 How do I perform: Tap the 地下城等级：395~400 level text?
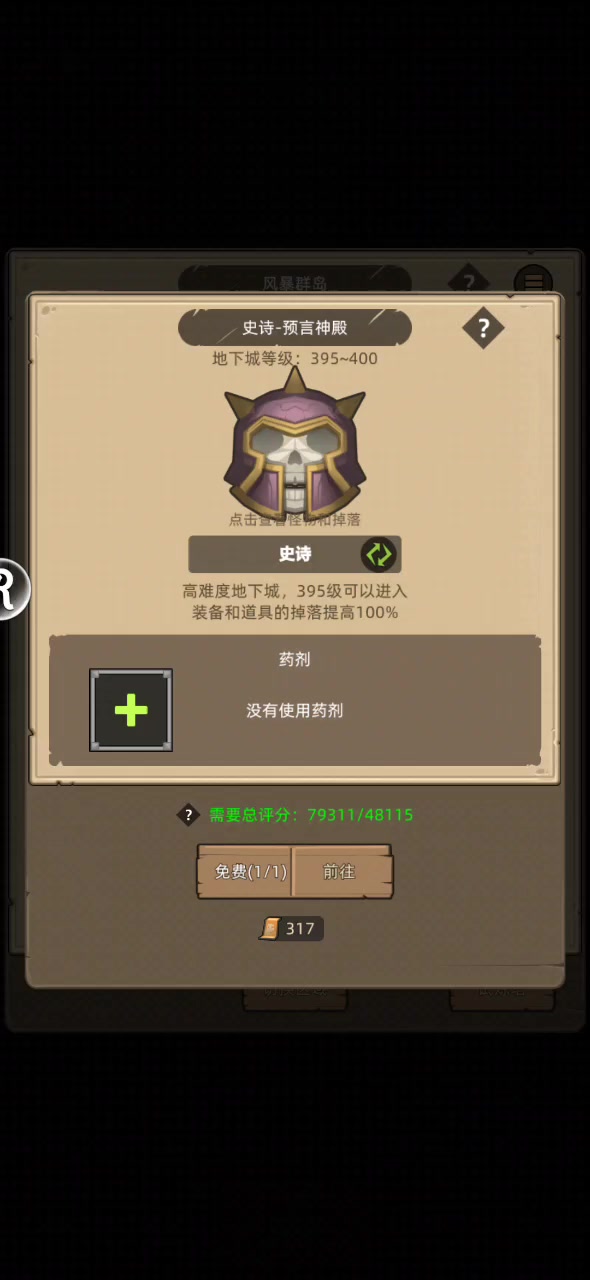(295, 358)
